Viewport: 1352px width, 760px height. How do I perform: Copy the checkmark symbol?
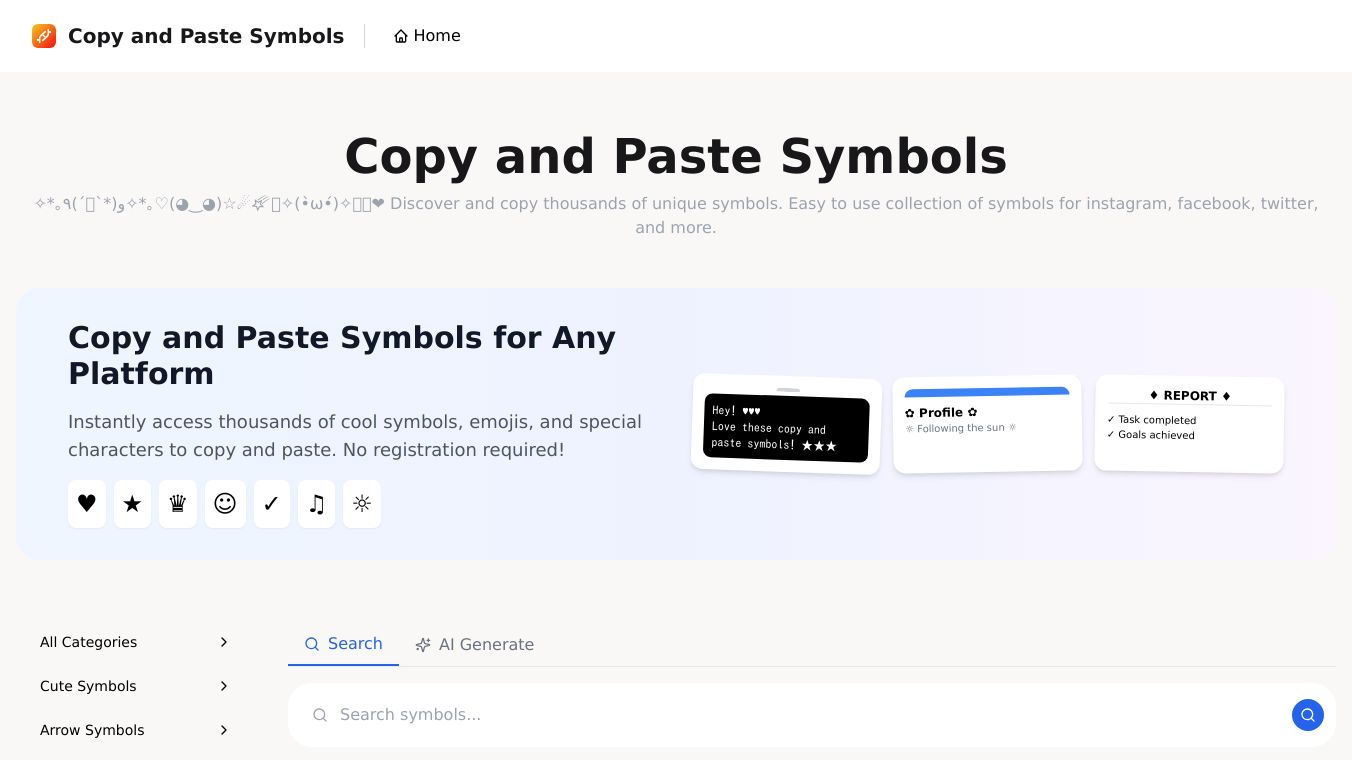point(271,504)
